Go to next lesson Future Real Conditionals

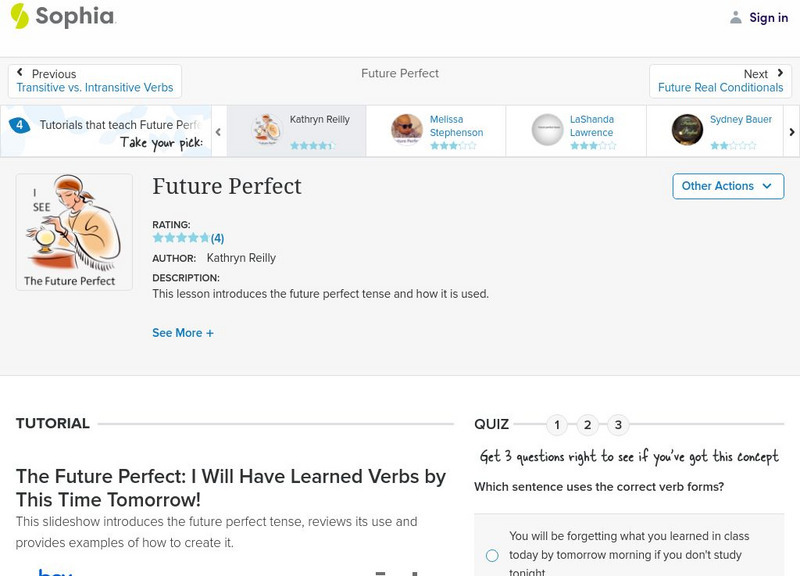click(720, 81)
